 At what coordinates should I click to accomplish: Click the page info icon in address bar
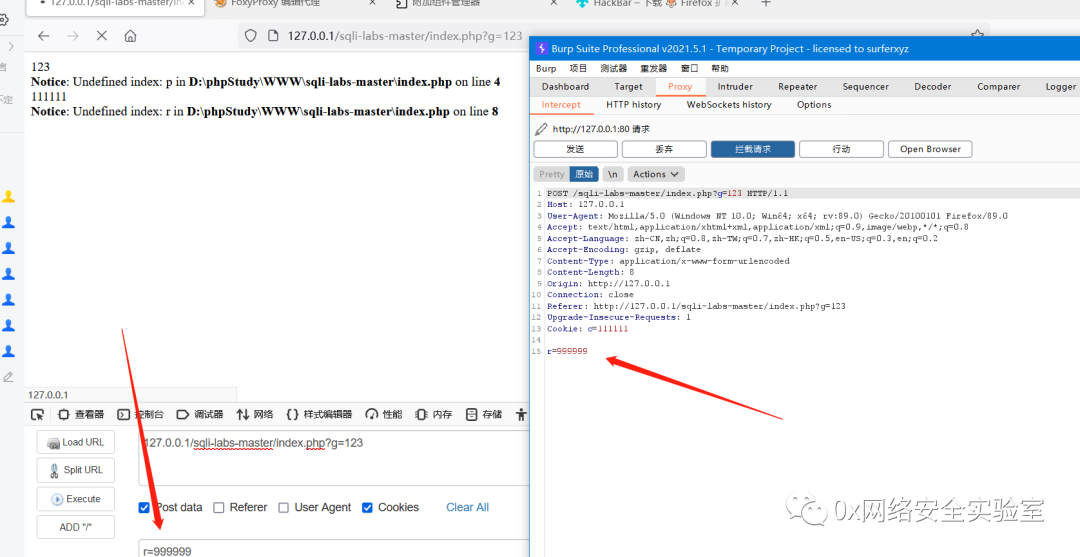click(273, 36)
